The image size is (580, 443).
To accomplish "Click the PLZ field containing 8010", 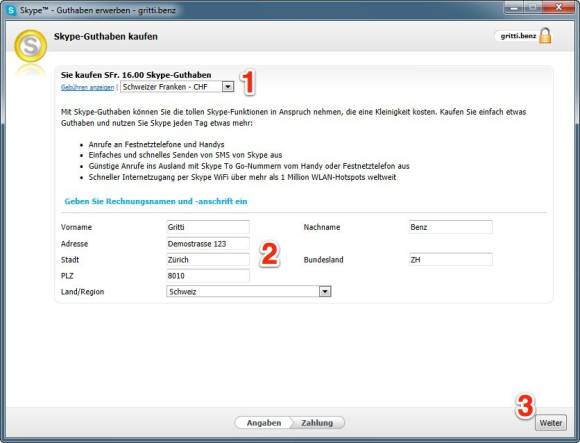I will tap(208, 275).
